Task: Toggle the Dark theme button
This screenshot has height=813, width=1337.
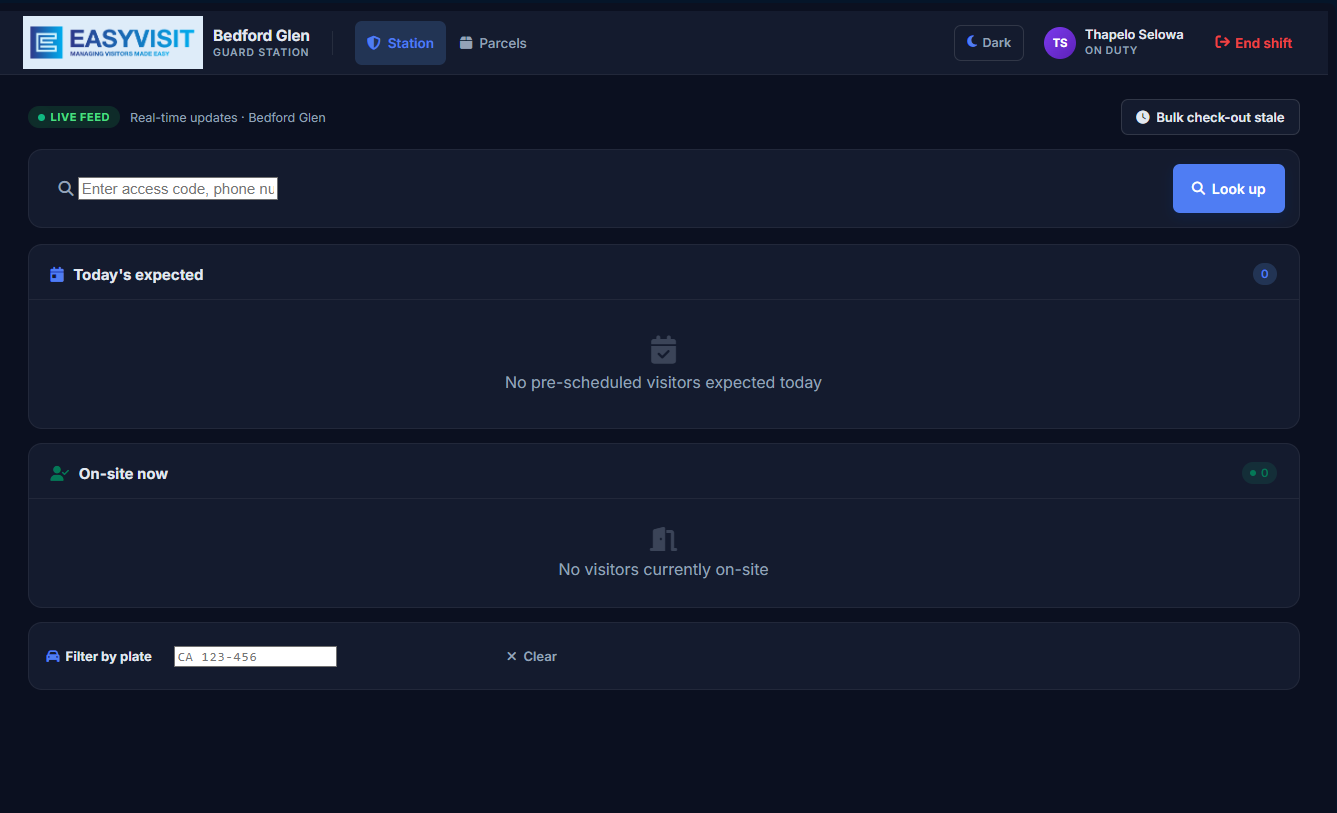Action: (989, 43)
